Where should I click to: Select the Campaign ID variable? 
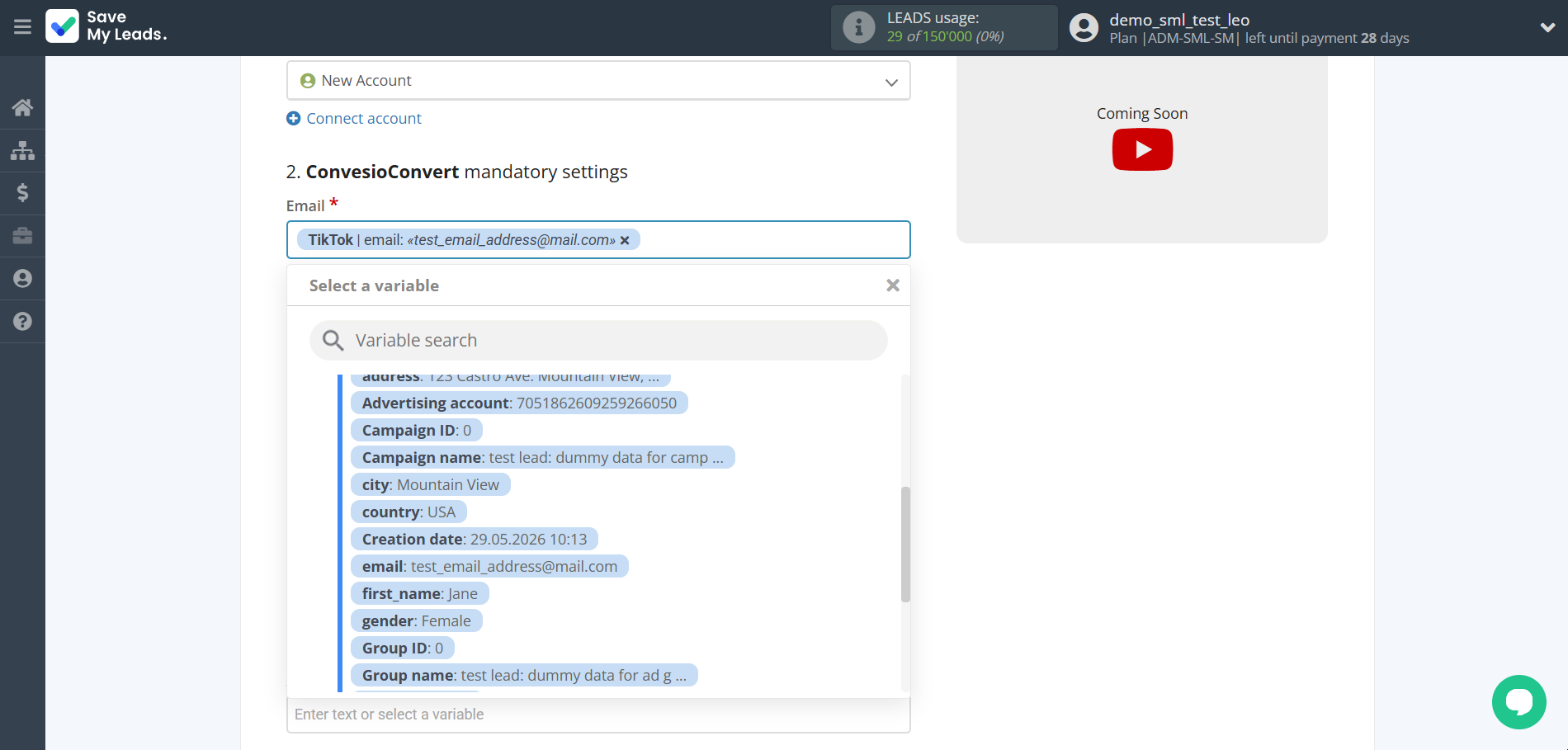point(417,431)
